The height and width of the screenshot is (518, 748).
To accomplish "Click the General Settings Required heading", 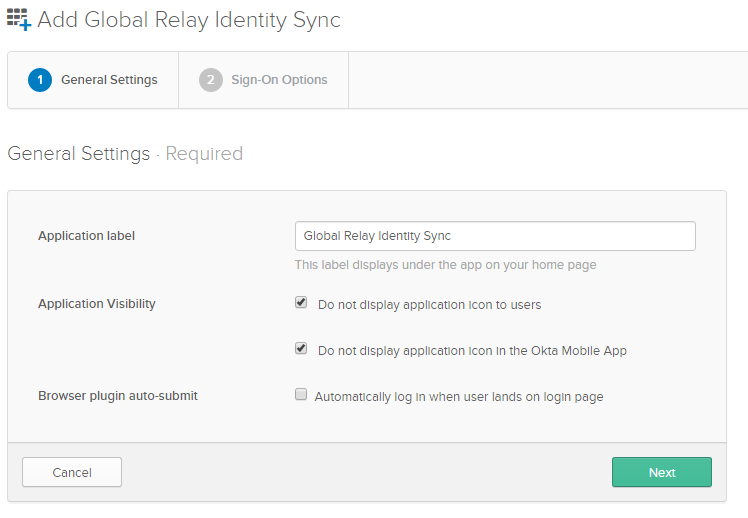I will click(125, 154).
